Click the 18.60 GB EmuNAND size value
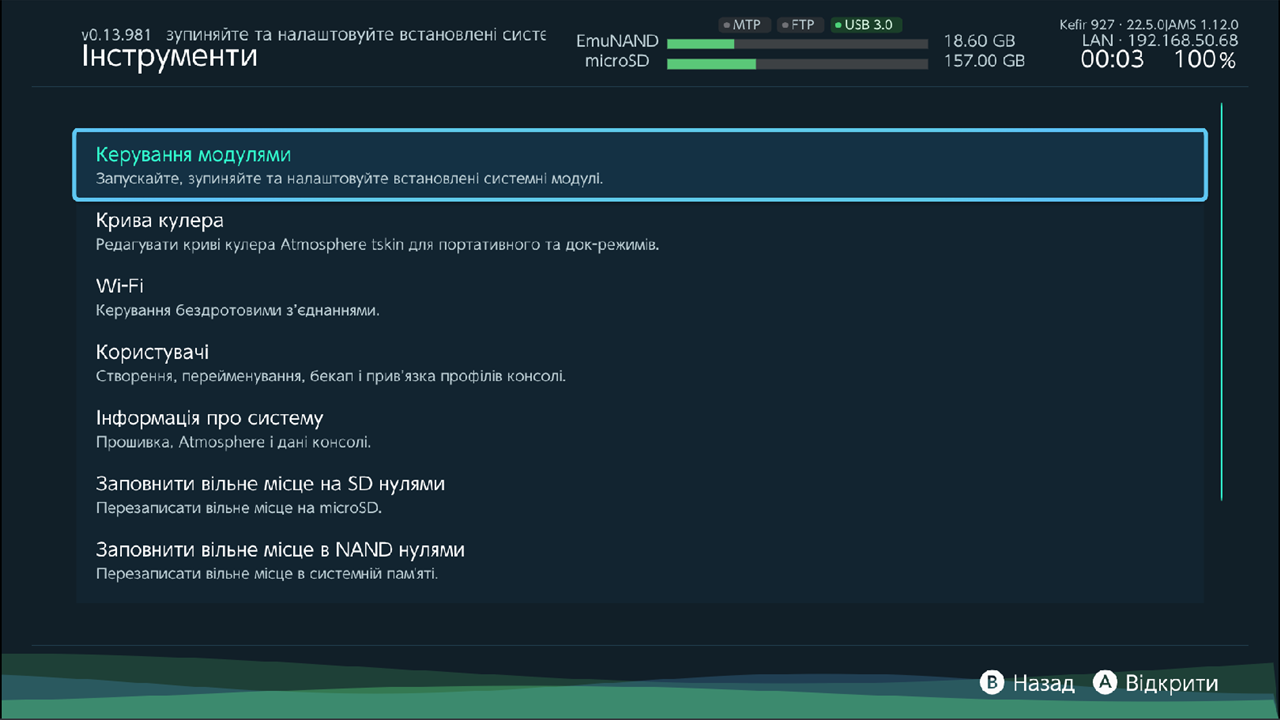Image resolution: width=1280 pixels, height=720 pixels. pos(979,41)
